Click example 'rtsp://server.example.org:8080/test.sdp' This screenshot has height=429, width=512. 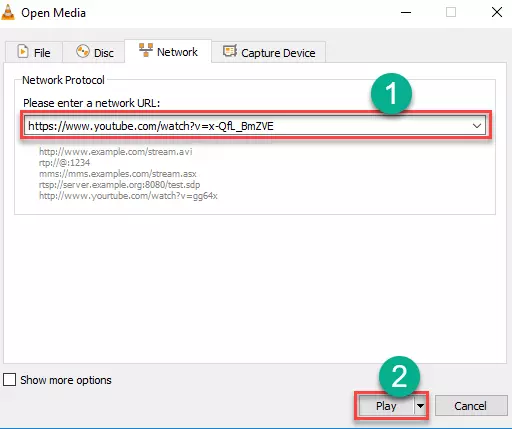pos(119,185)
